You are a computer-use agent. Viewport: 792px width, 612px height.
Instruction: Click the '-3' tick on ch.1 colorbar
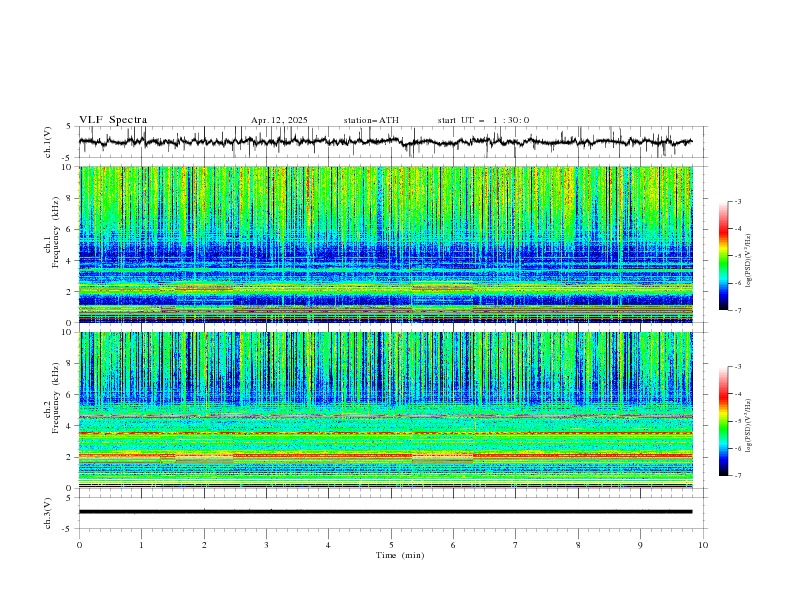click(737, 201)
